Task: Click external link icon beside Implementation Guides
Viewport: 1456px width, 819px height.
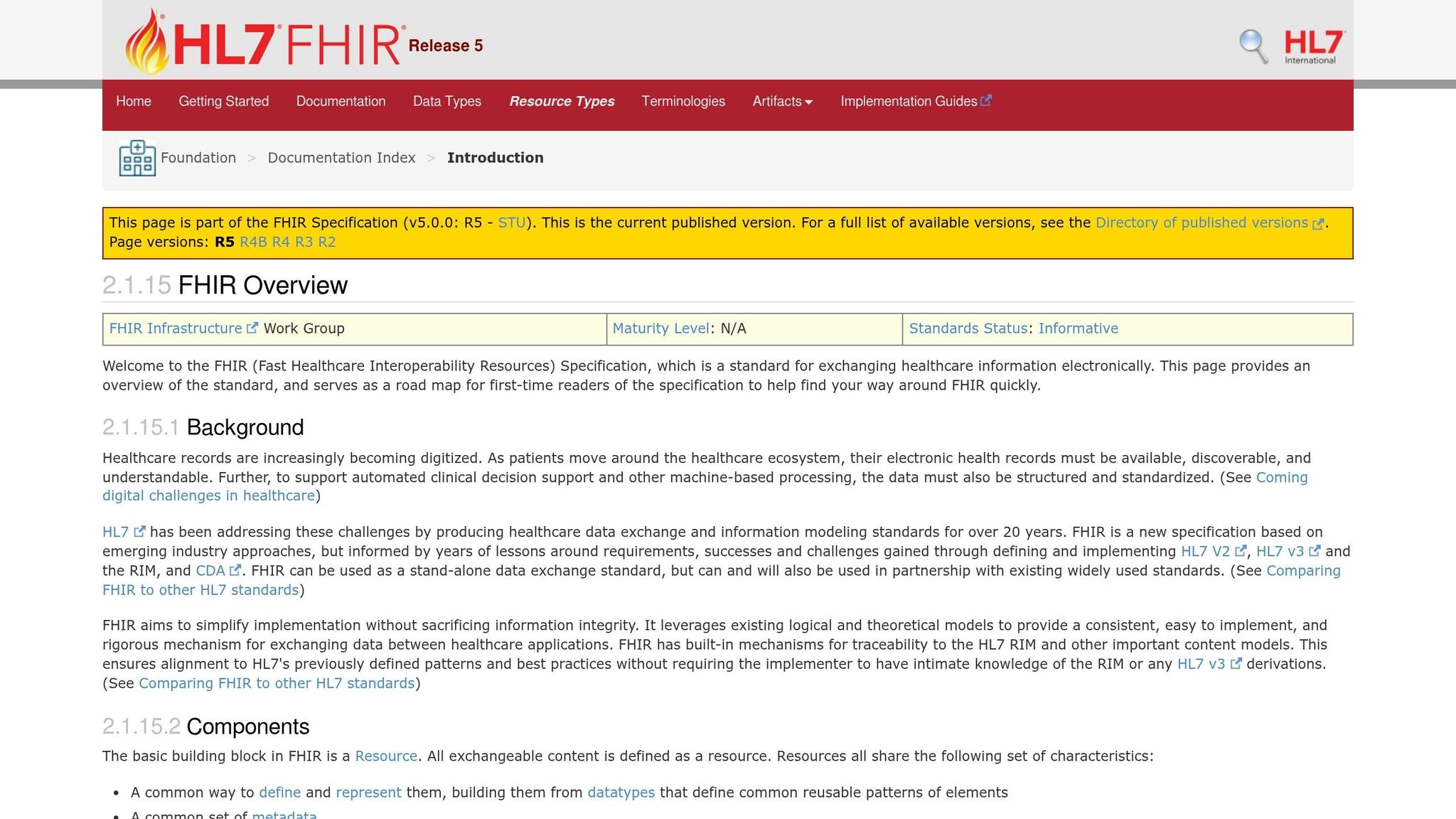Action: 986,101
